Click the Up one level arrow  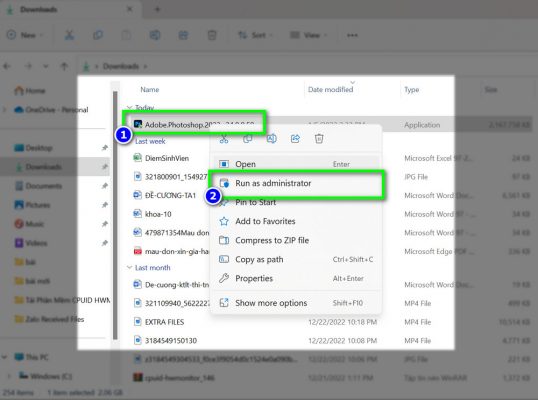[x=64, y=66]
